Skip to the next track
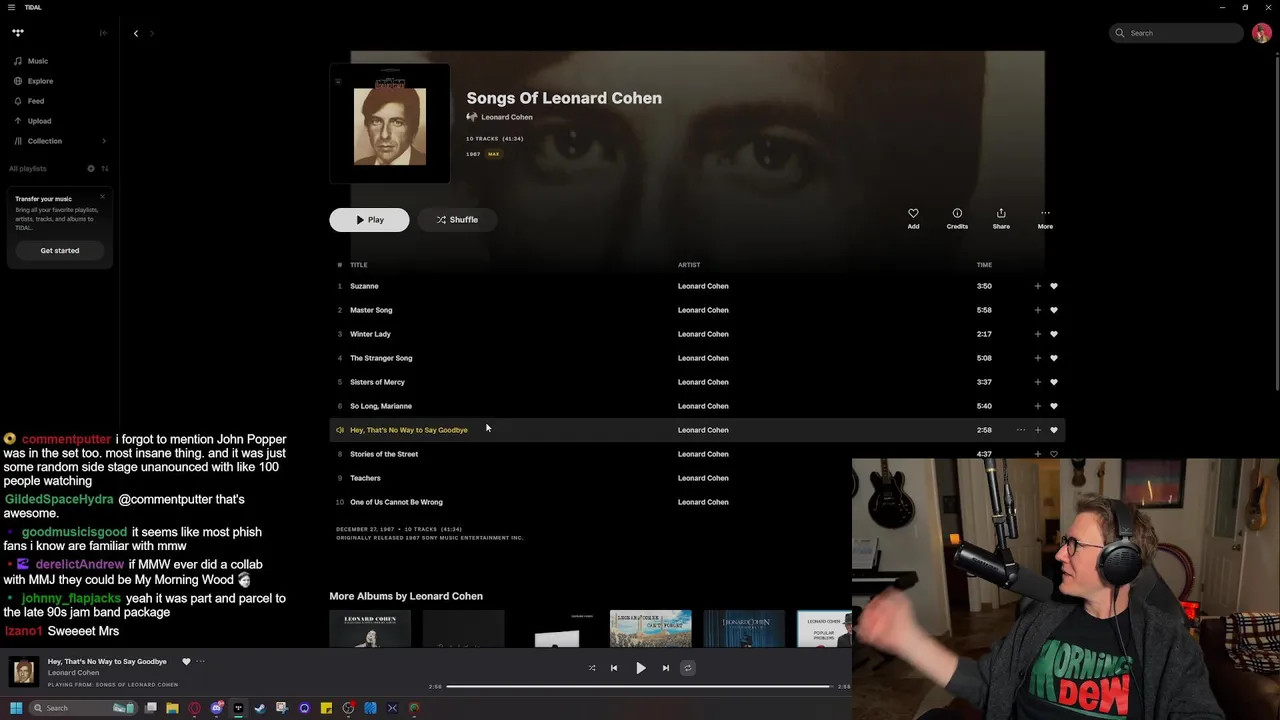 [665, 668]
